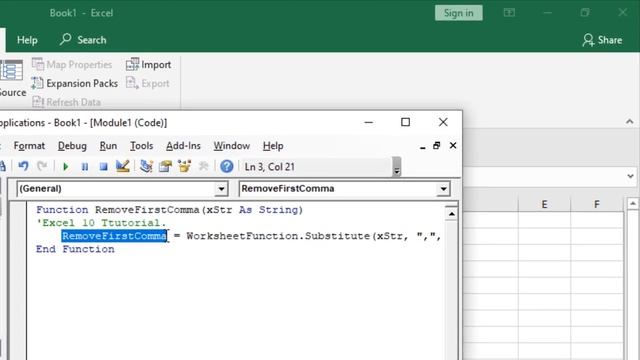Close the Module1 code child window

(x=453, y=145)
